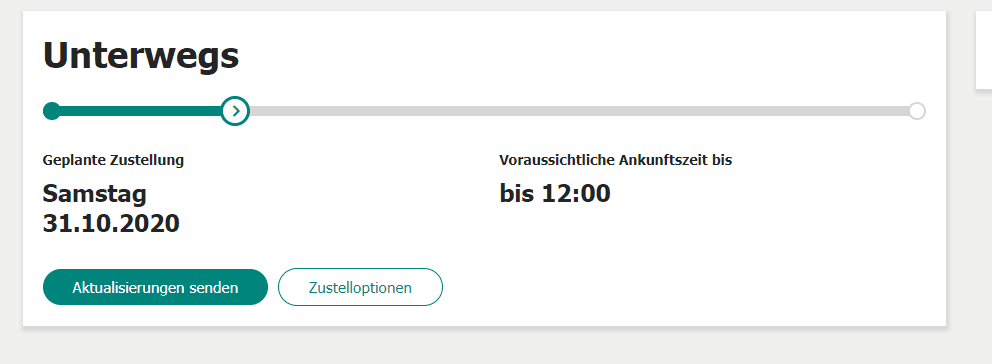This screenshot has width=992, height=364.
Task: Select the Samstag weekday text
Action: point(94,194)
